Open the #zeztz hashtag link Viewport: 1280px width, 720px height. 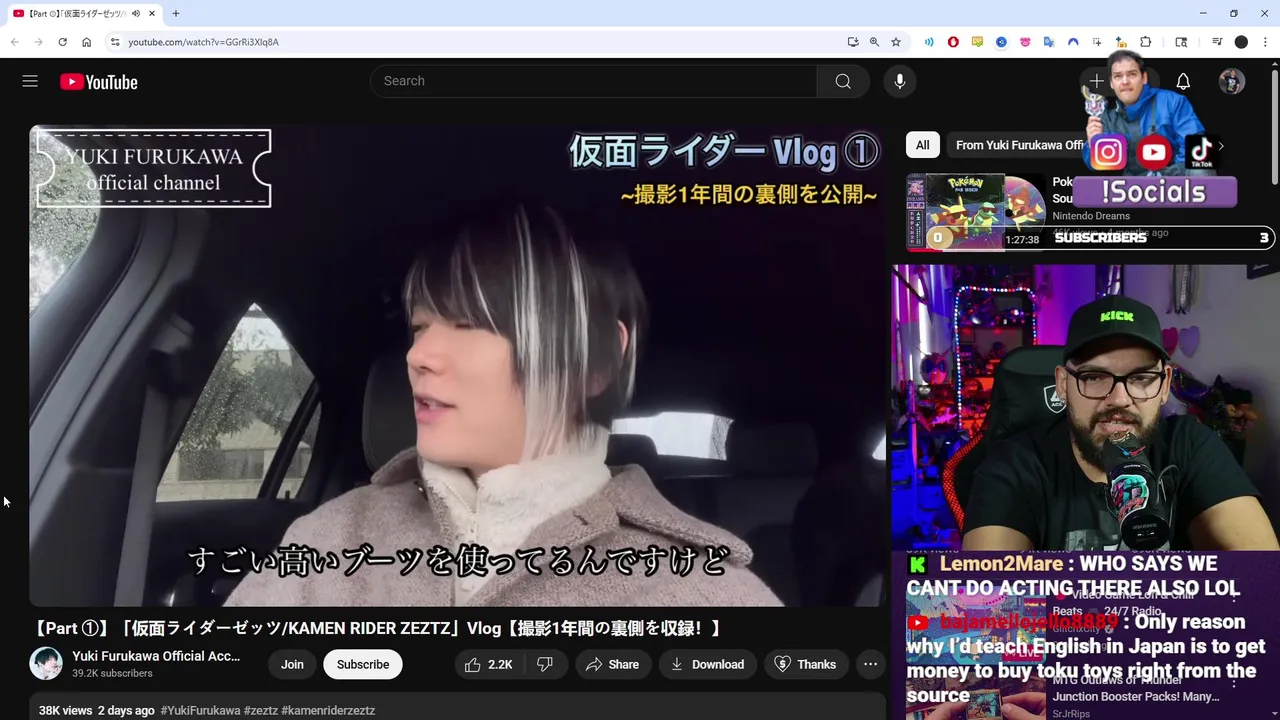[260, 710]
